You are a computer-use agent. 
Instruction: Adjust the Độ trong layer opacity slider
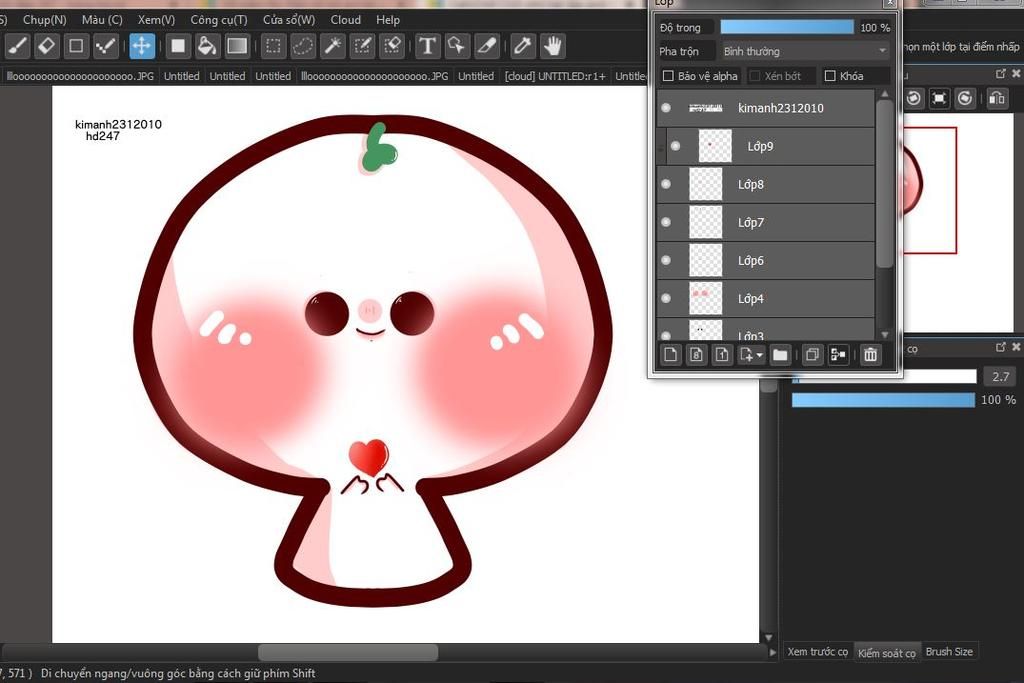[x=787, y=27]
